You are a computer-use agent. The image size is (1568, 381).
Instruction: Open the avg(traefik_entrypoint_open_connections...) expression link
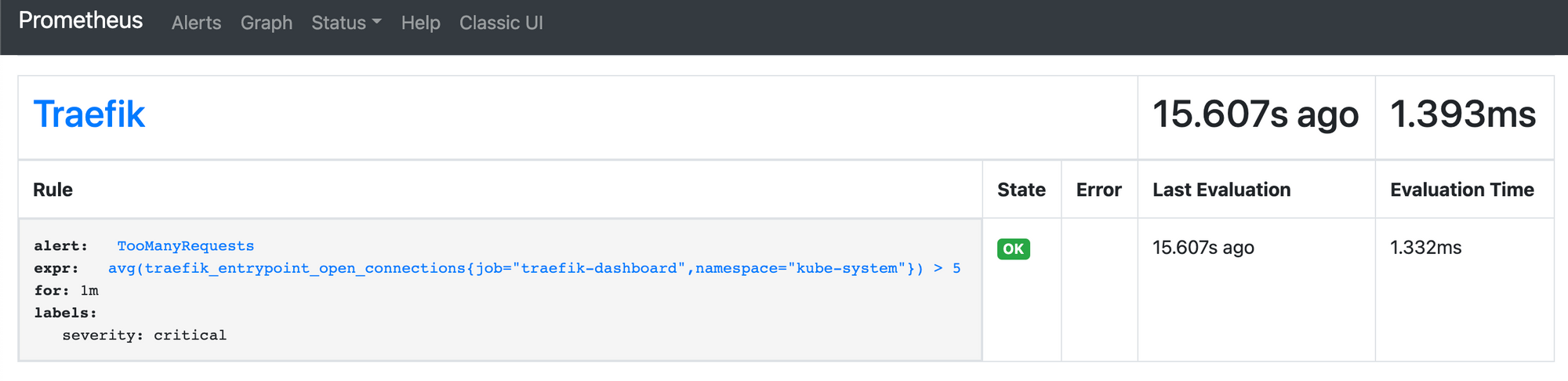point(534,268)
